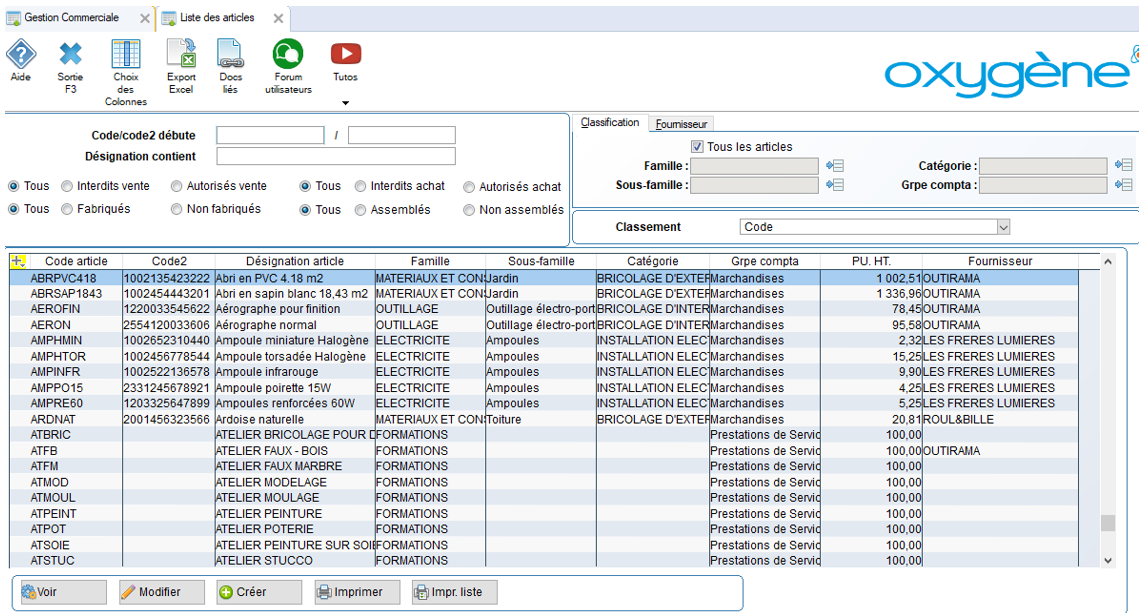Open Choix des Colonnes column chooser
Image resolution: width=1144 pixels, height=613 pixels.
coord(125,54)
